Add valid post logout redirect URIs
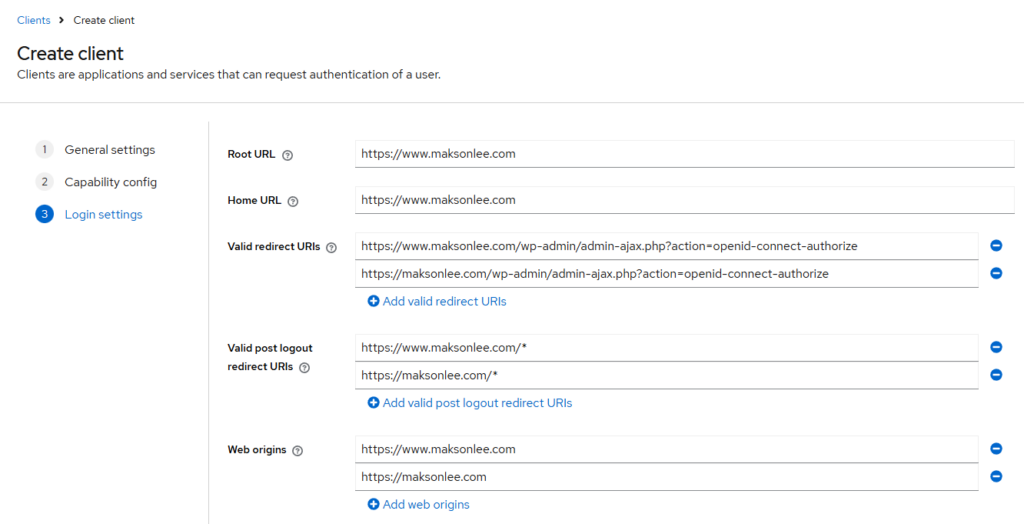 coord(470,403)
